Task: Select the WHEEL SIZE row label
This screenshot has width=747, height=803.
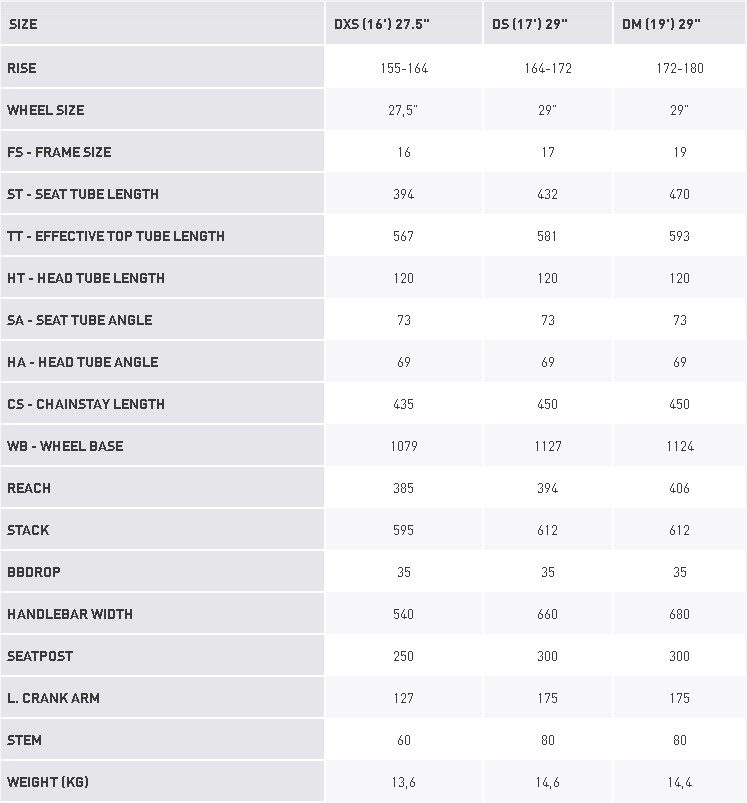Action: pos(46,110)
